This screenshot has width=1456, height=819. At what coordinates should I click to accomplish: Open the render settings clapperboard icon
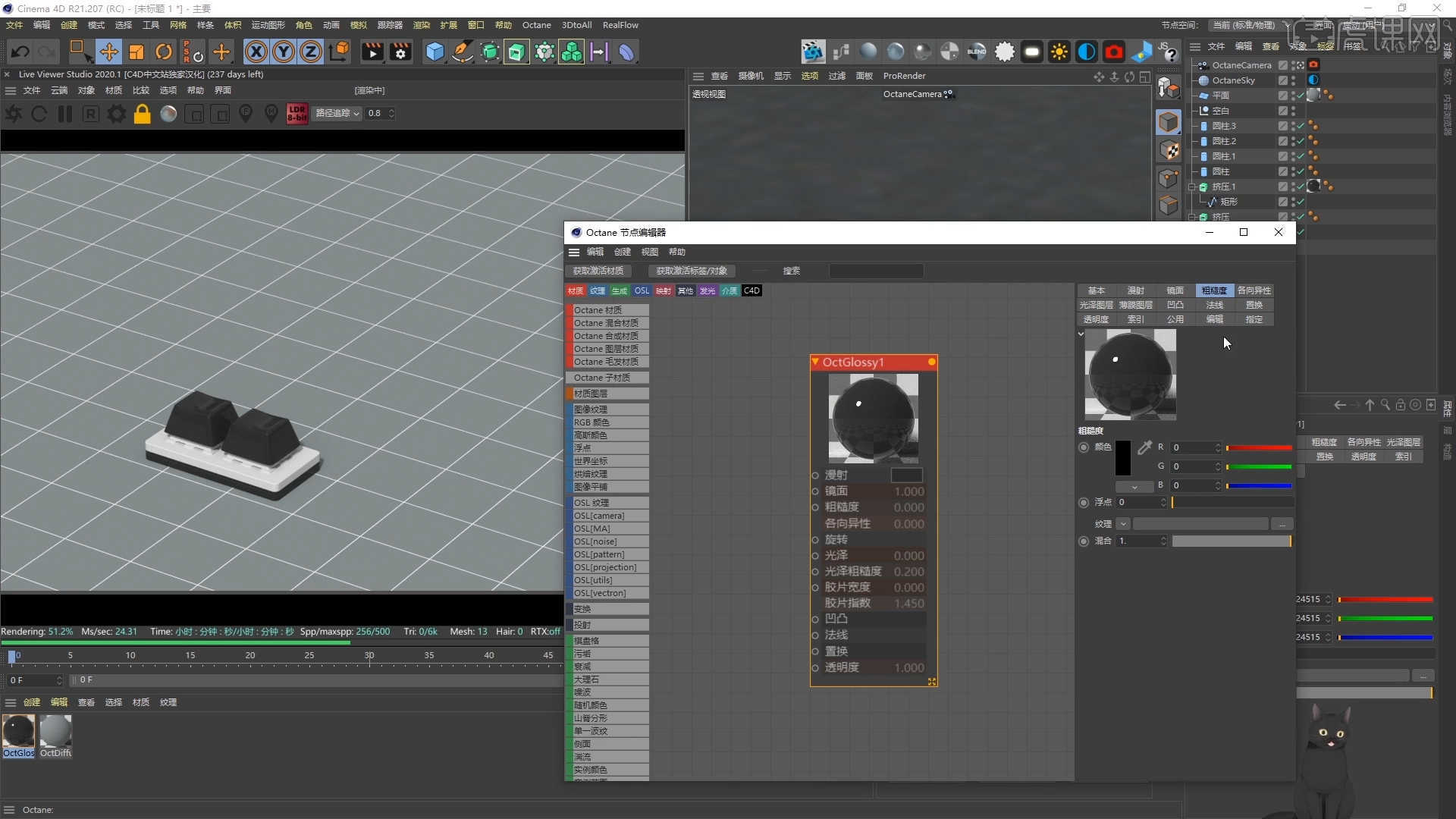click(x=400, y=52)
